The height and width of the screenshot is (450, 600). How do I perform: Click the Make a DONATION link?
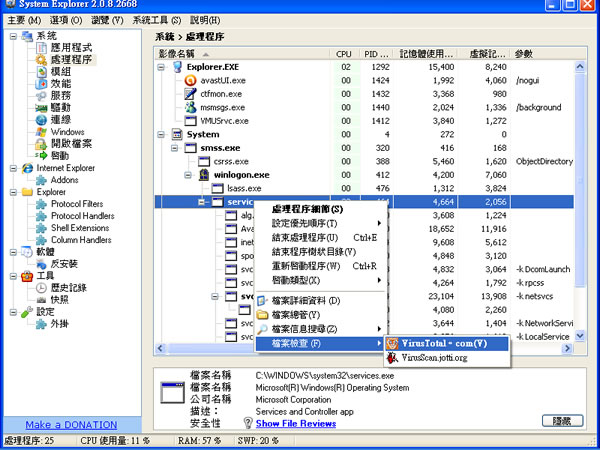71,425
